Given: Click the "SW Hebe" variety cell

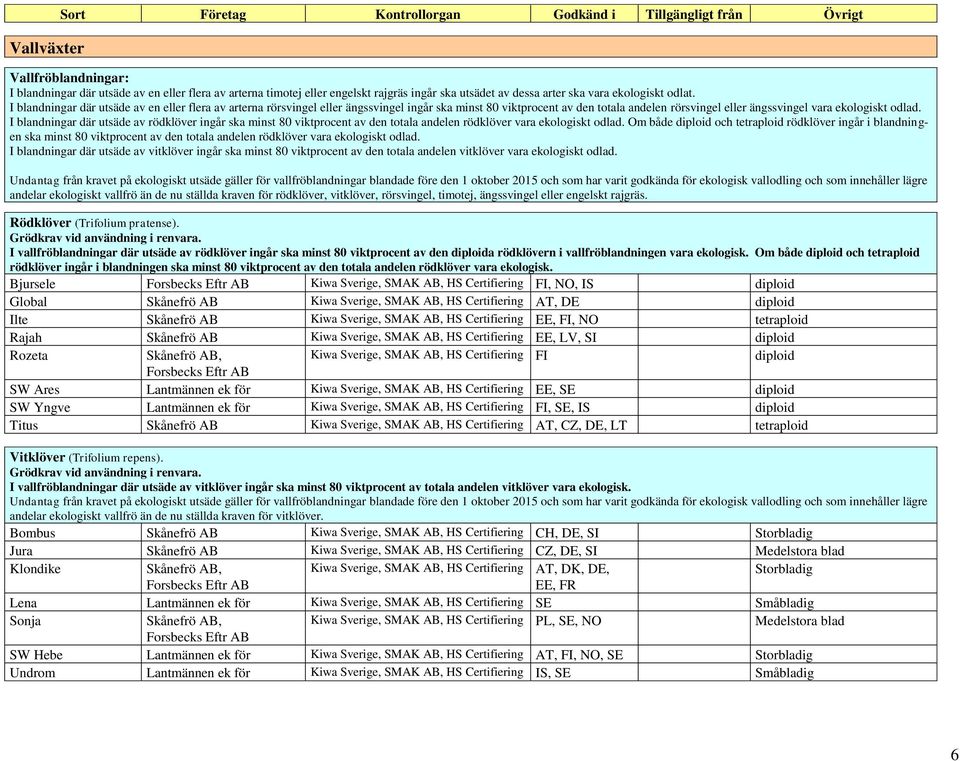Looking at the screenshot, I should coord(73,654).
